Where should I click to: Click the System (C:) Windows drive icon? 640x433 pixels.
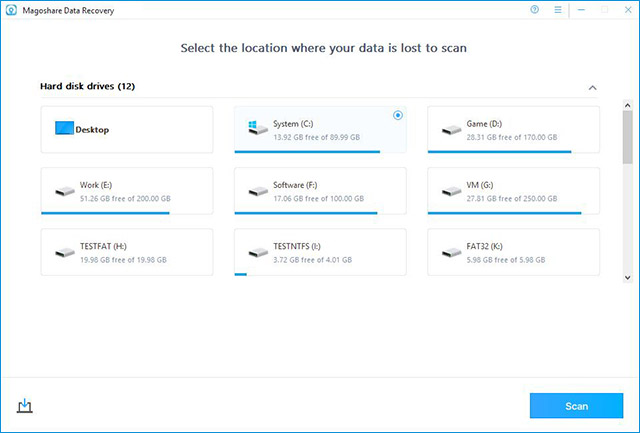click(258, 128)
